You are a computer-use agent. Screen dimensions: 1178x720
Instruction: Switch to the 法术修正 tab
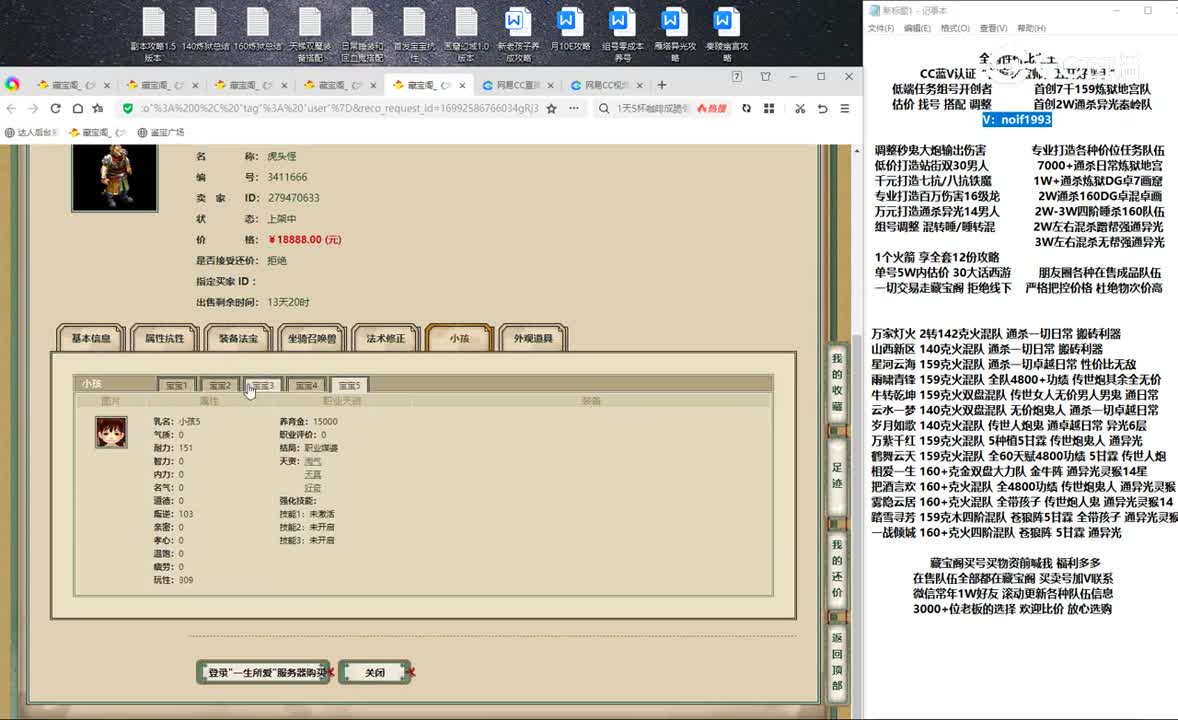click(385, 338)
